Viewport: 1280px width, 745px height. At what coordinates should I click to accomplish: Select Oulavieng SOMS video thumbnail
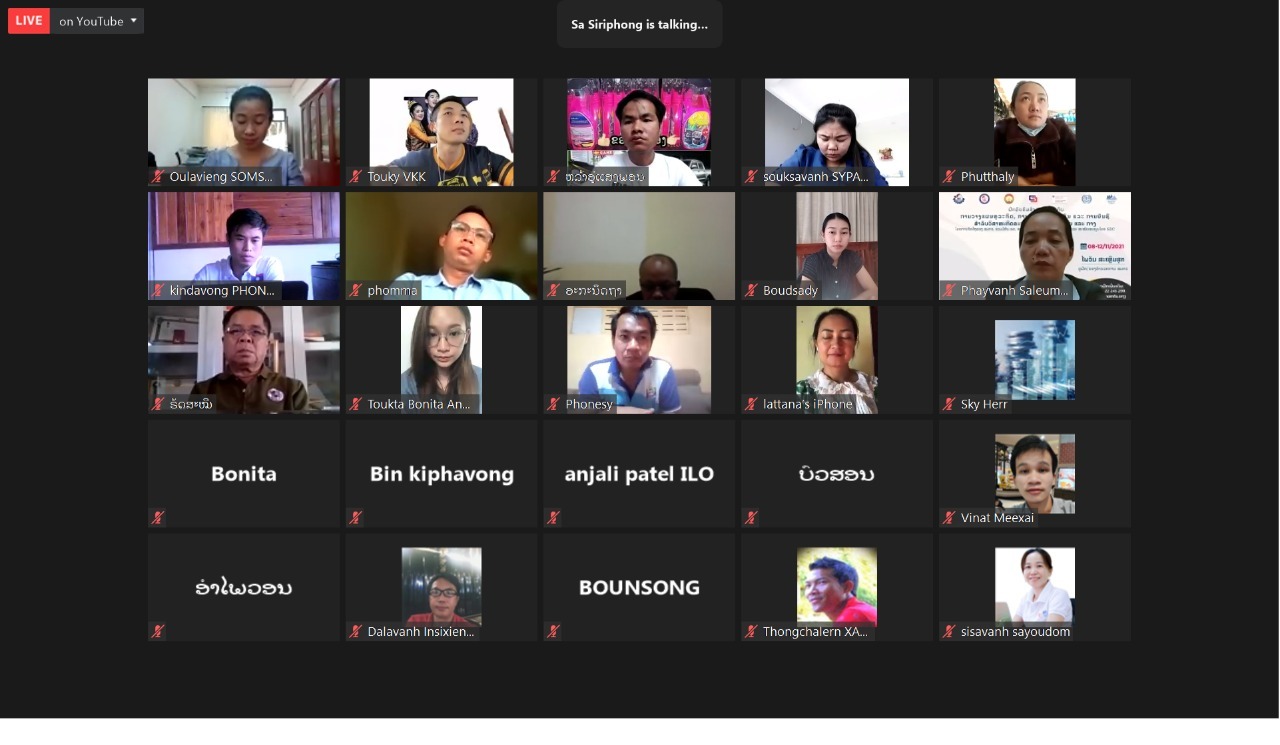[x=244, y=132]
